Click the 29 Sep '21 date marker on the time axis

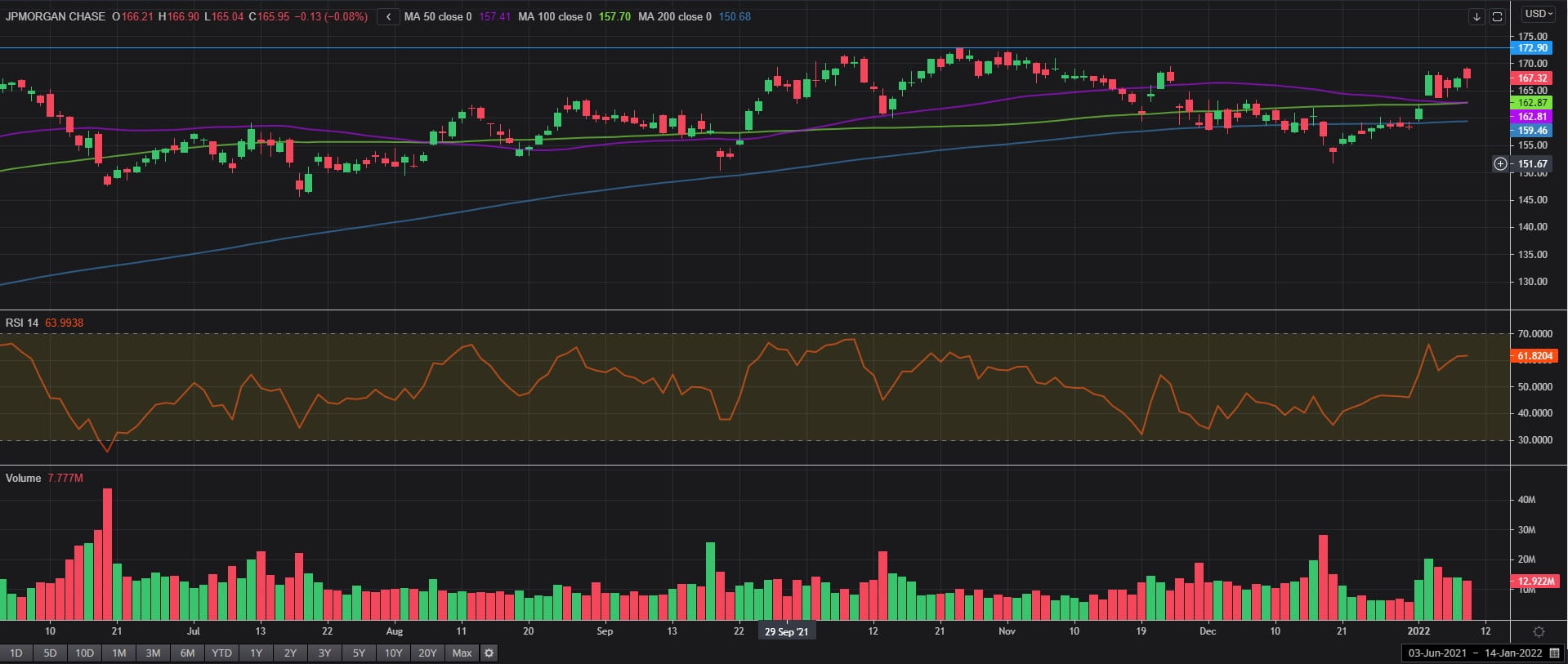click(786, 631)
